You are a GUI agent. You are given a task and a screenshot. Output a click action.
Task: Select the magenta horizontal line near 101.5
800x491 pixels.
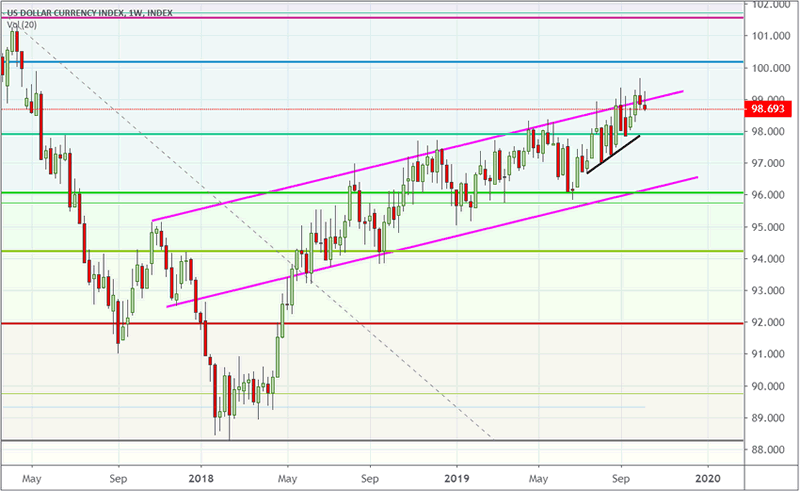coord(372,18)
